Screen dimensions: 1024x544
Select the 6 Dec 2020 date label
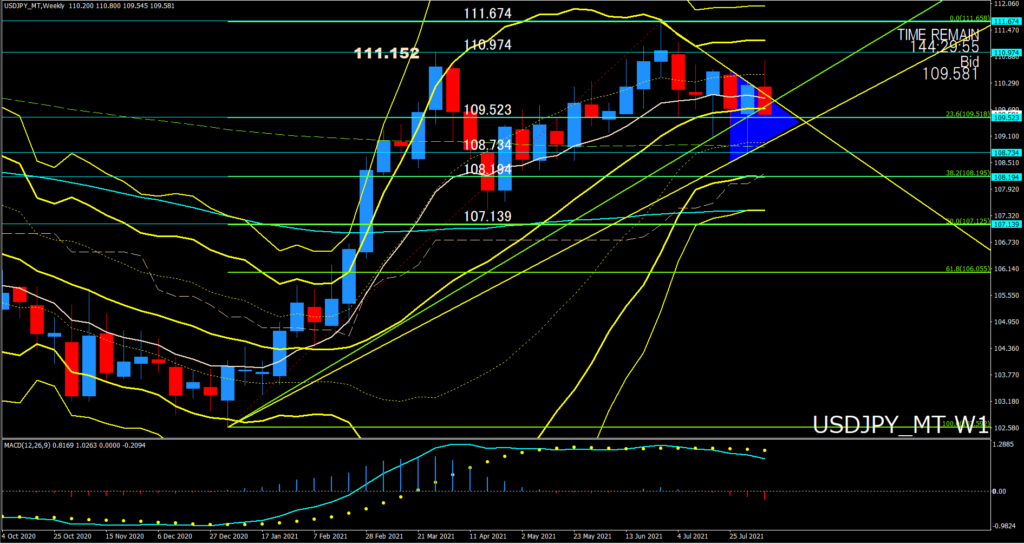point(177,536)
